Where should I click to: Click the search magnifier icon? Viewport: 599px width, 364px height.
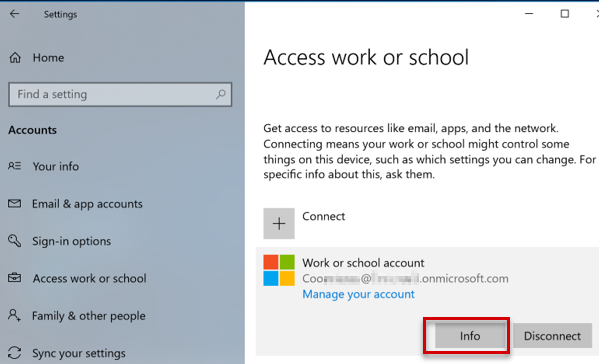tap(221, 94)
